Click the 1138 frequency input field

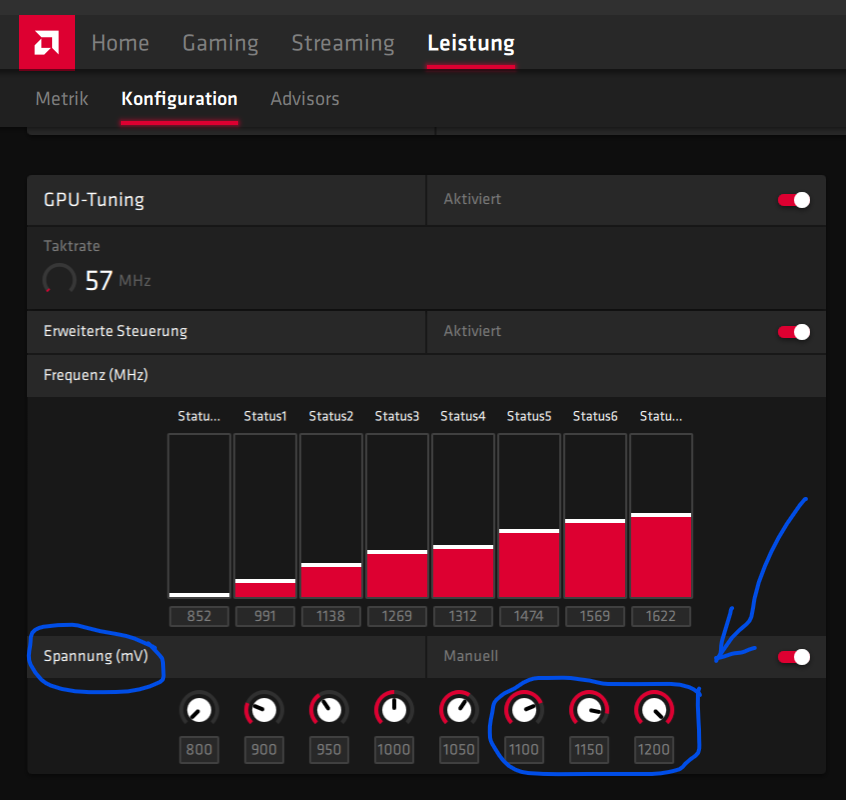pos(331,616)
